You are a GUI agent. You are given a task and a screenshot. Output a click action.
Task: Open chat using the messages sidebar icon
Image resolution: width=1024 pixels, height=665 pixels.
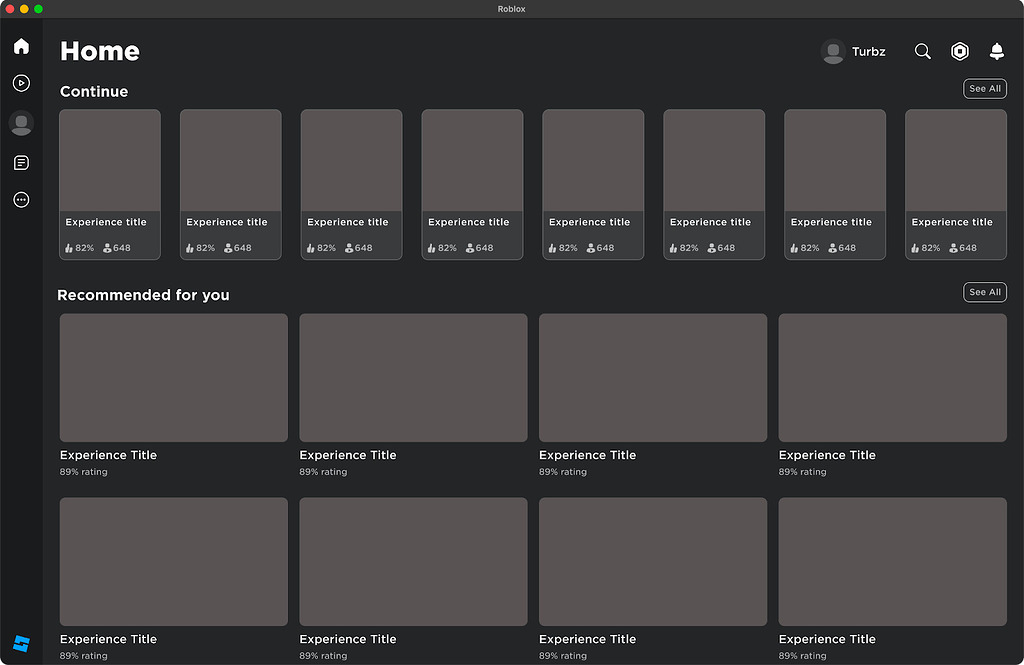[21, 162]
